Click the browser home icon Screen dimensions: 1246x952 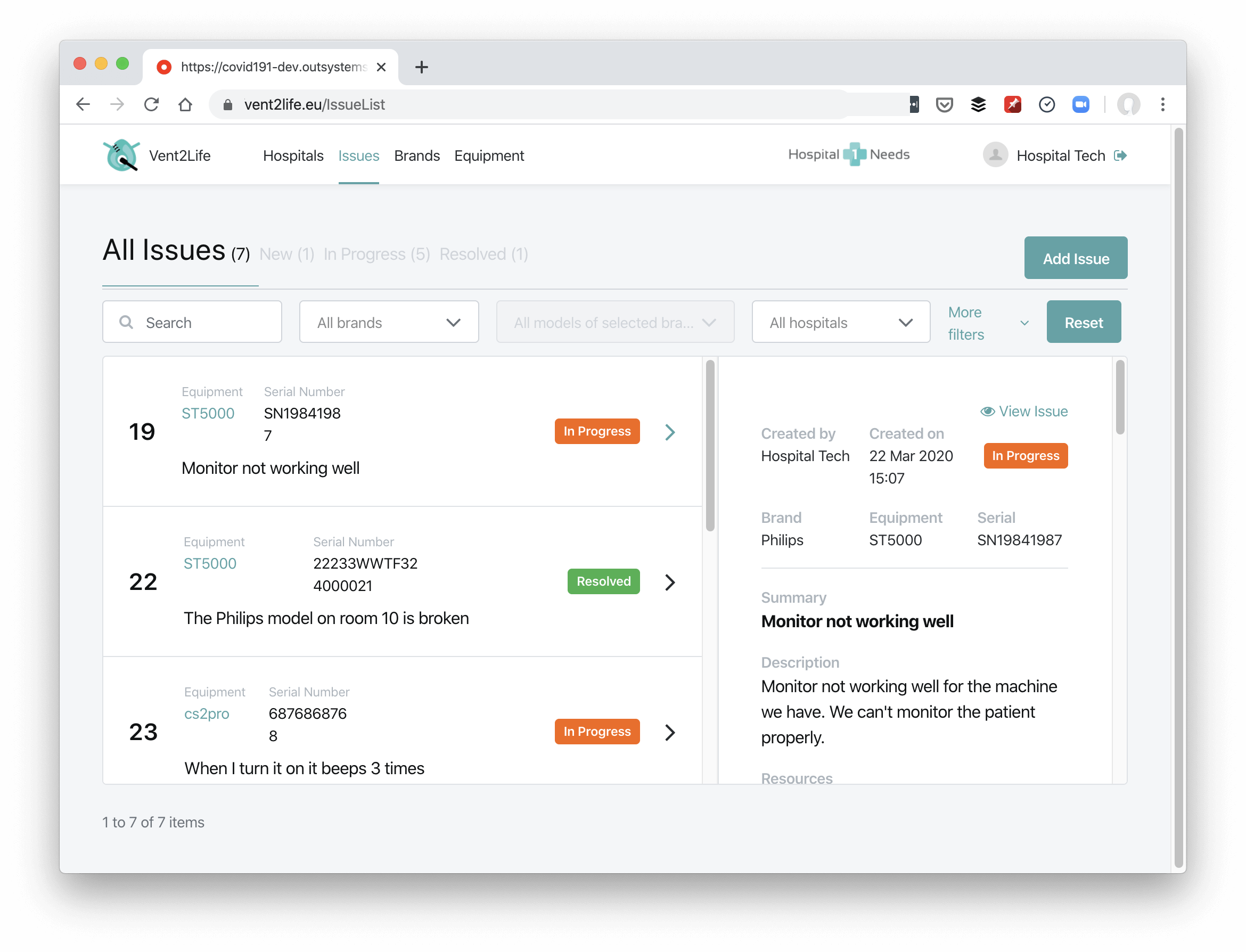(185, 104)
